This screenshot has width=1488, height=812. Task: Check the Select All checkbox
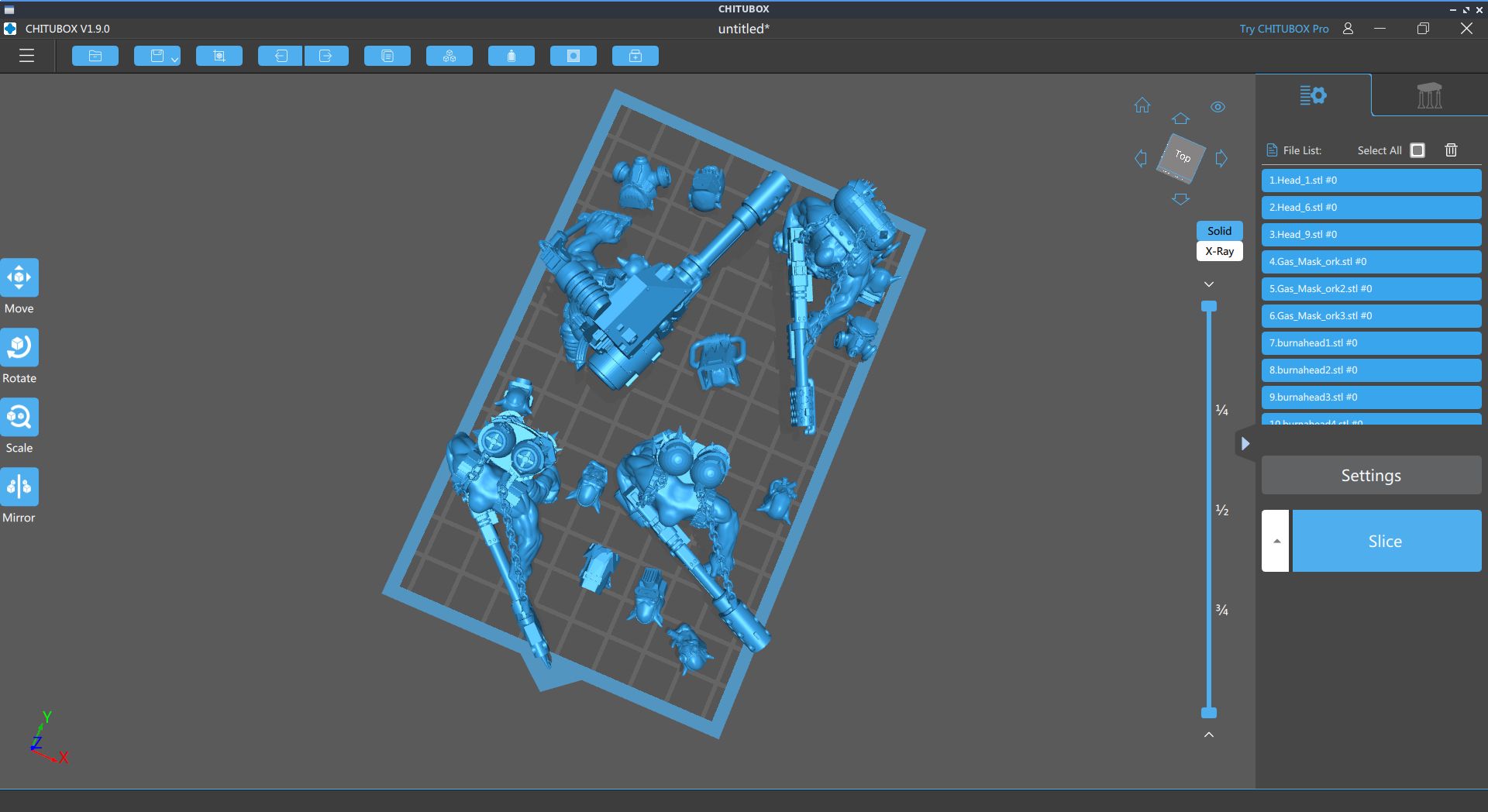[x=1417, y=150]
